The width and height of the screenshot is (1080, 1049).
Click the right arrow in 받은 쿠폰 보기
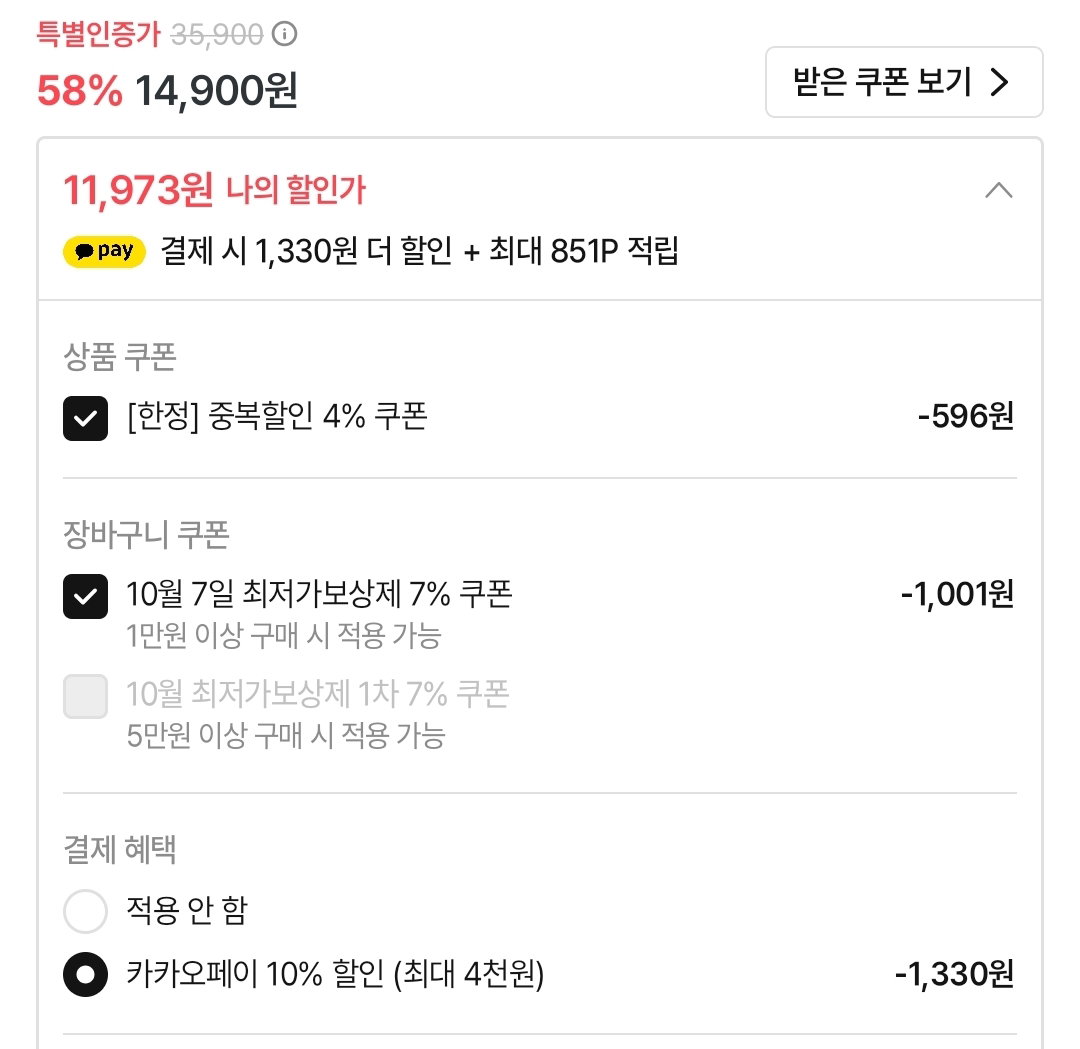point(999,82)
